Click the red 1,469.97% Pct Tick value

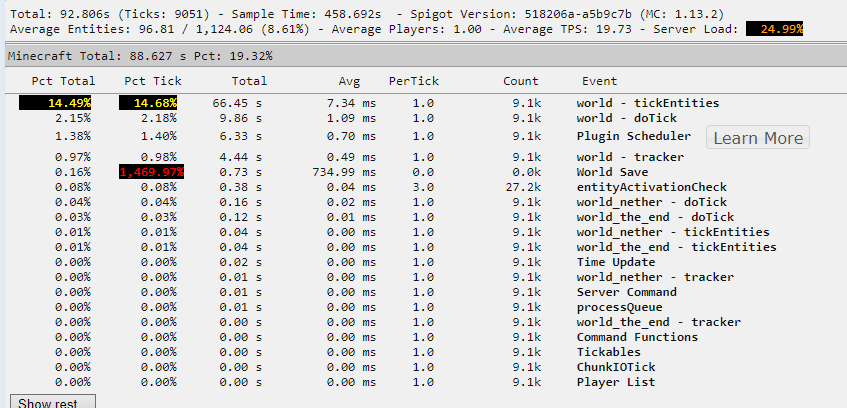pos(152,172)
